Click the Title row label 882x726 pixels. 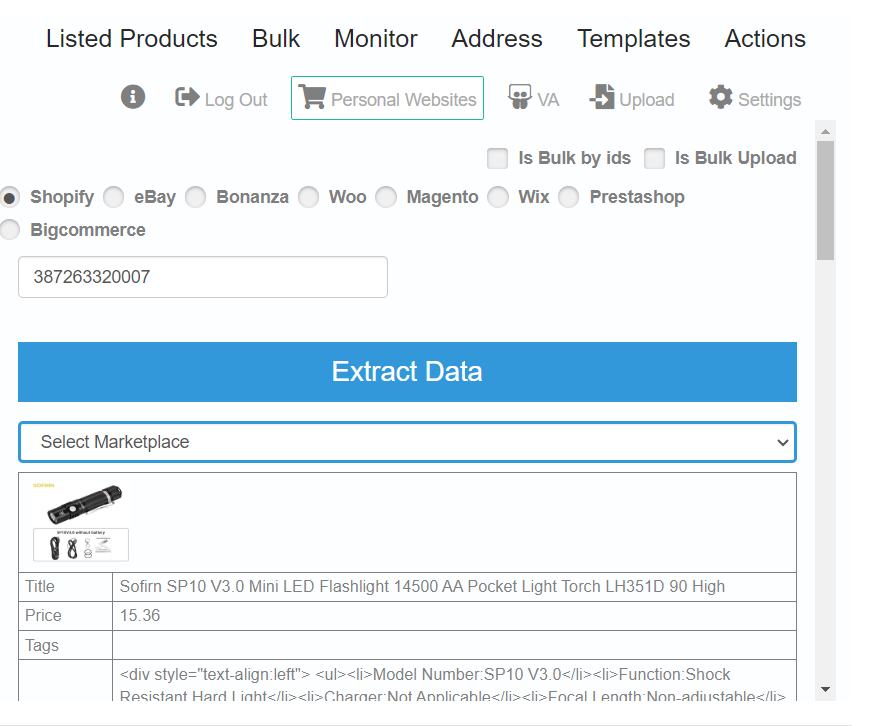pos(40,587)
